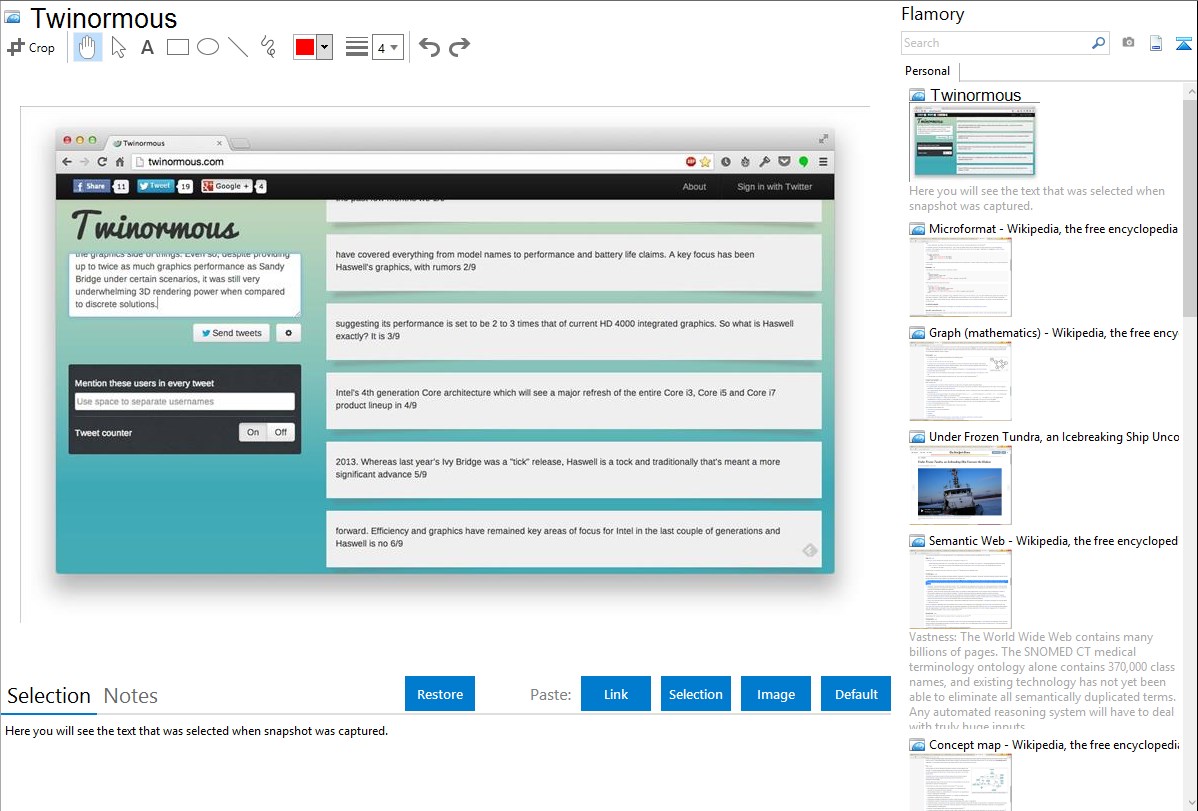1198x811 pixels.
Task: Open Graph (mathematics) snapshot title
Action: pos(1053,333)
